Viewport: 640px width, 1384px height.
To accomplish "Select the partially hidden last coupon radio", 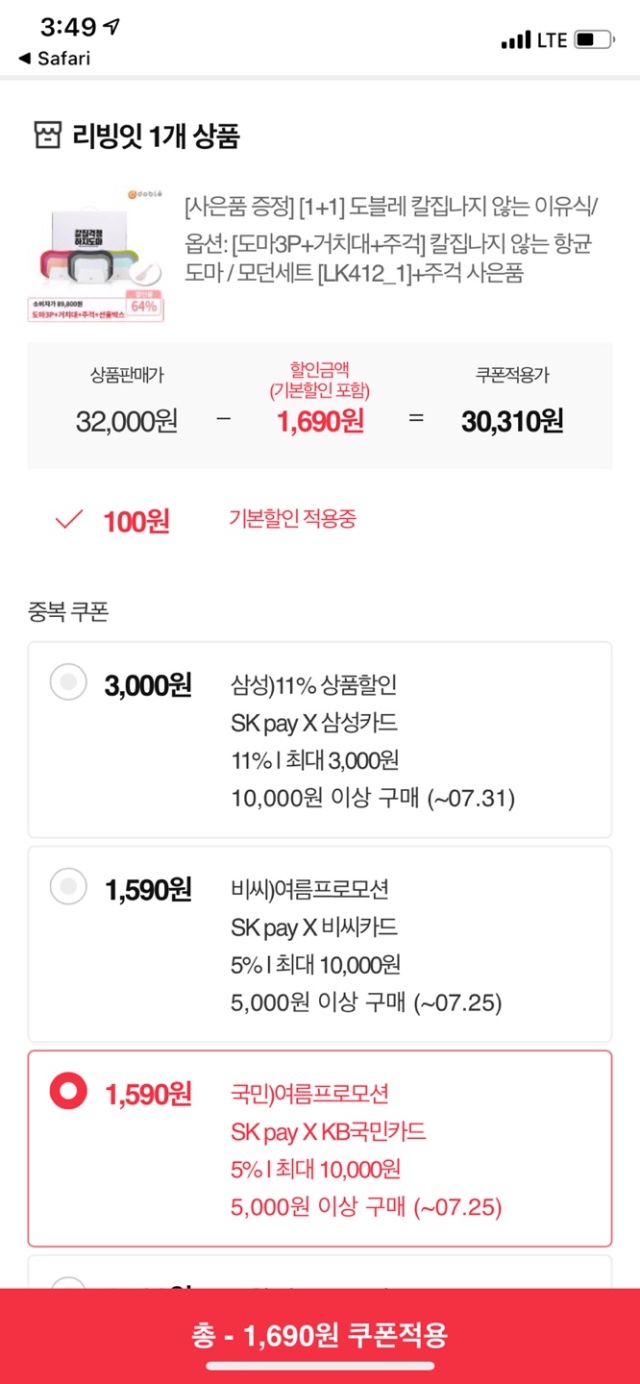I will [x=69, y=1282].
